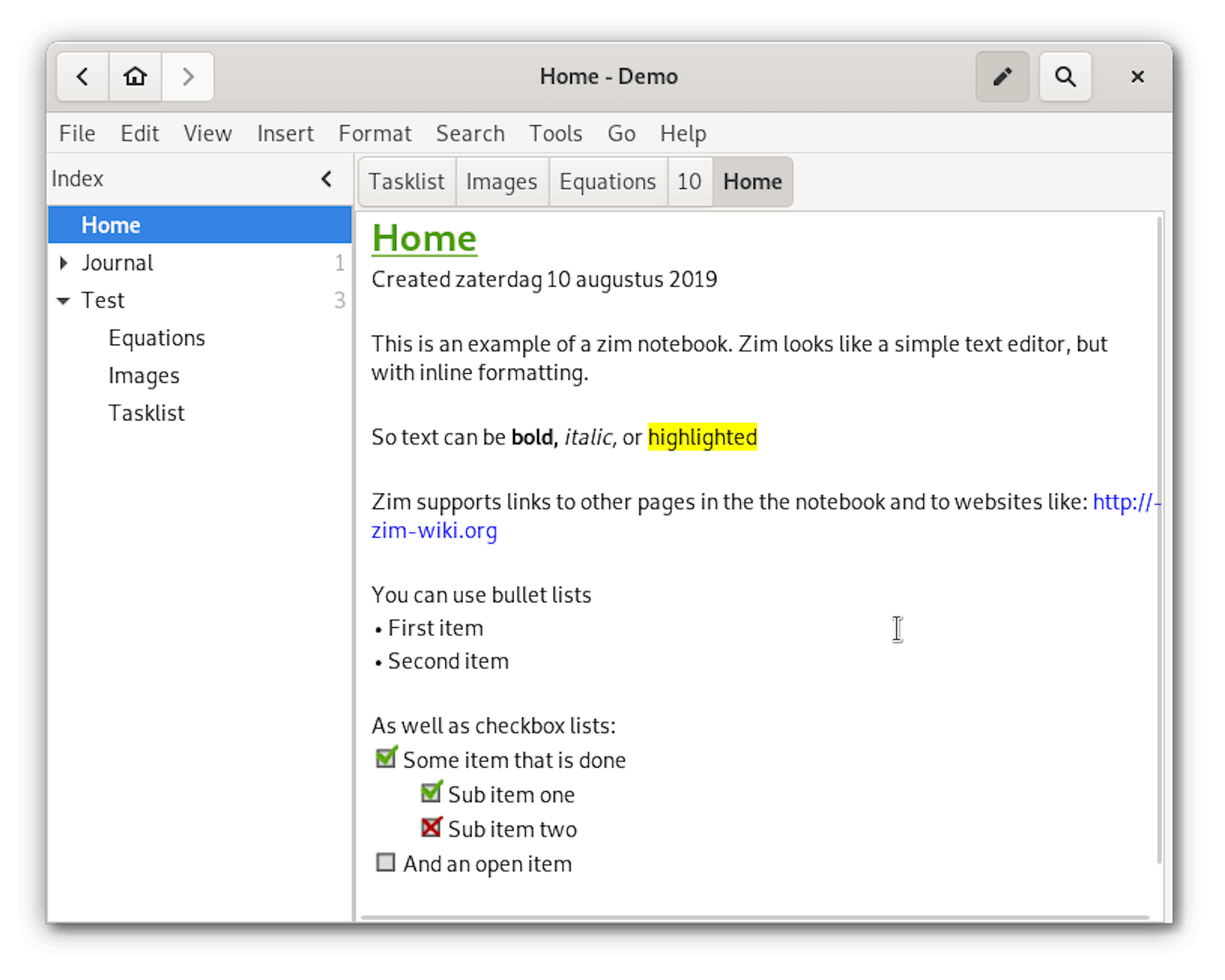
Task: Open the File menu
Action: [x=78, y=132]
